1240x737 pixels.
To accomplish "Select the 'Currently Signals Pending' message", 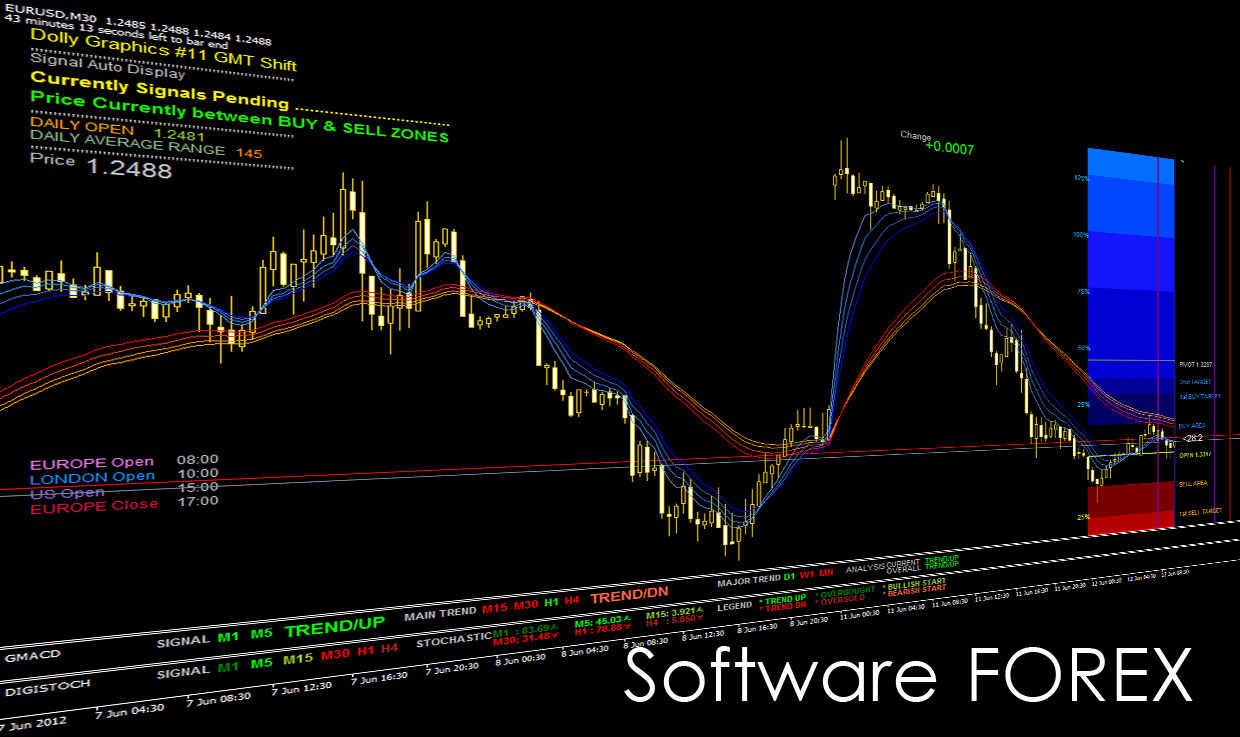I will 160,92.
